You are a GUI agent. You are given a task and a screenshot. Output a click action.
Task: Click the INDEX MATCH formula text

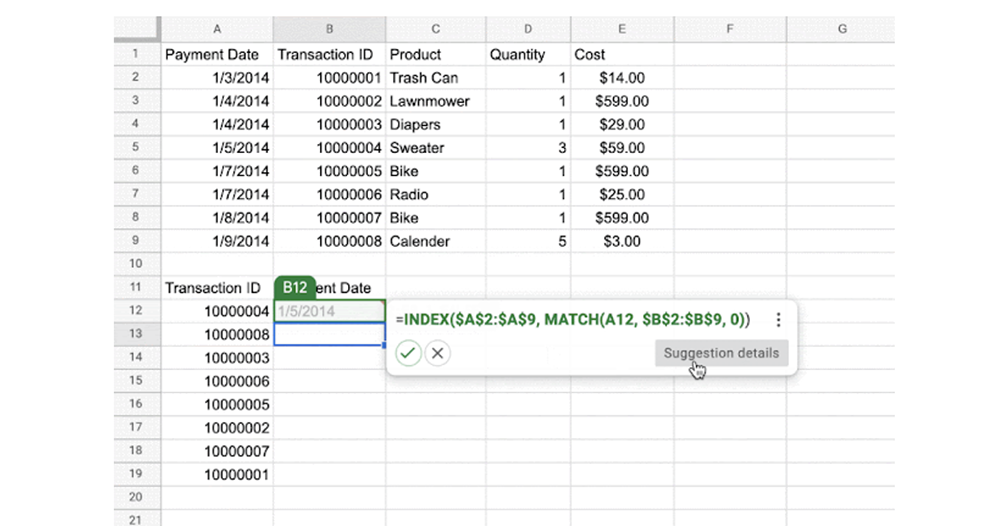[x=573, y=319]
